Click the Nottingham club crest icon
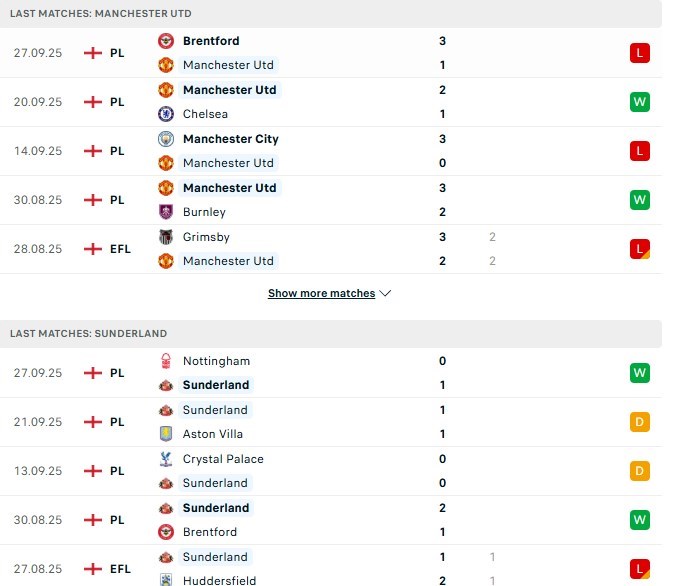The width and height of the screenshot is (674, 586). [x=166, y=361]
